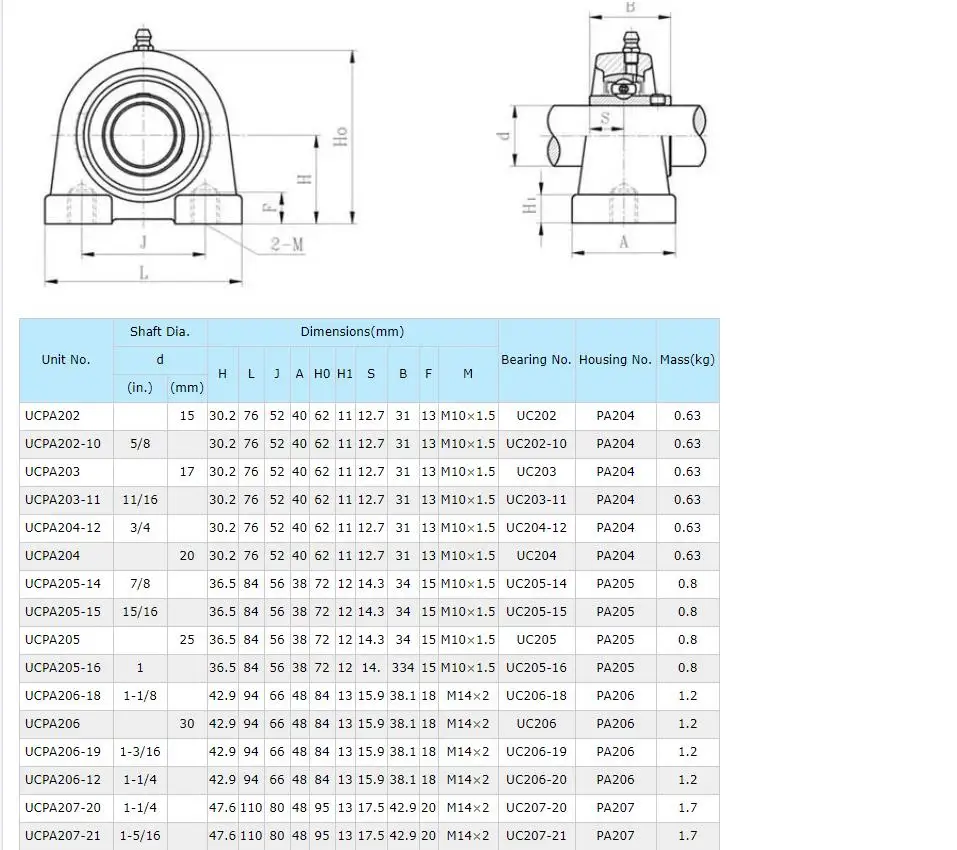
Task: Click the M10×1.5 thread value for UCPA203
Action: [x=467, y=471]
